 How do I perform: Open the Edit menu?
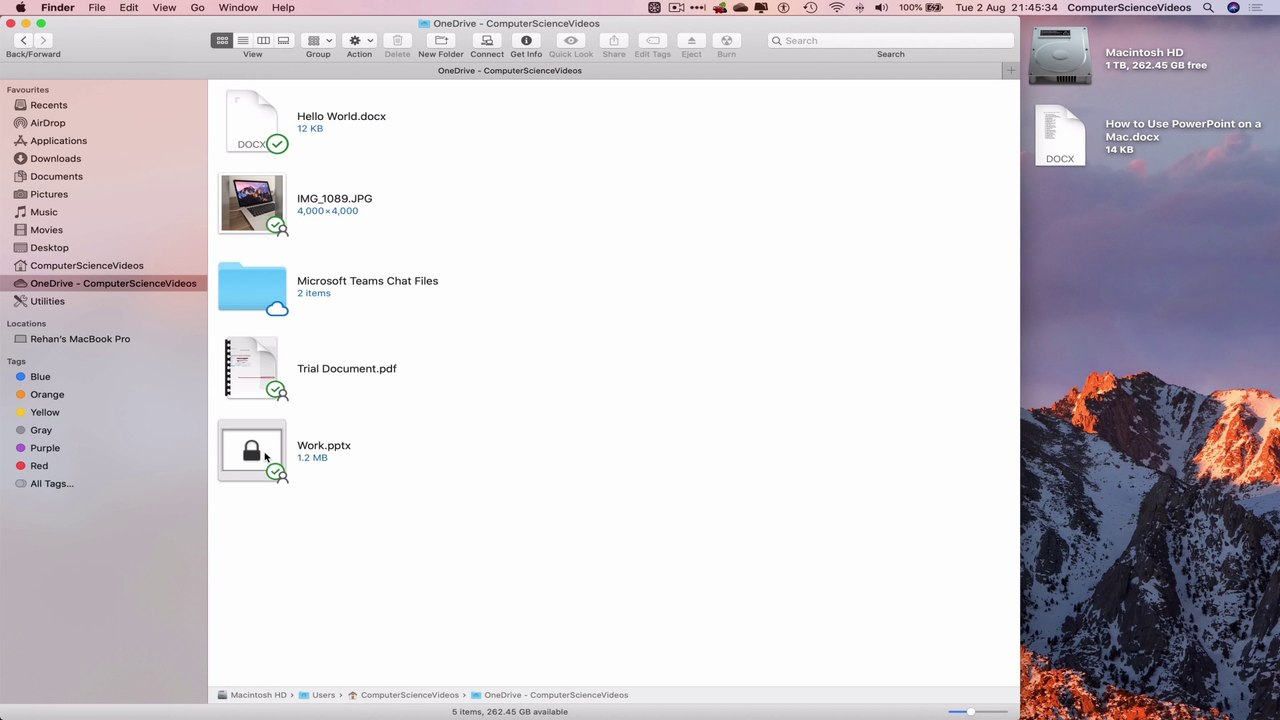pyautogui.click(x=129, y=7)
